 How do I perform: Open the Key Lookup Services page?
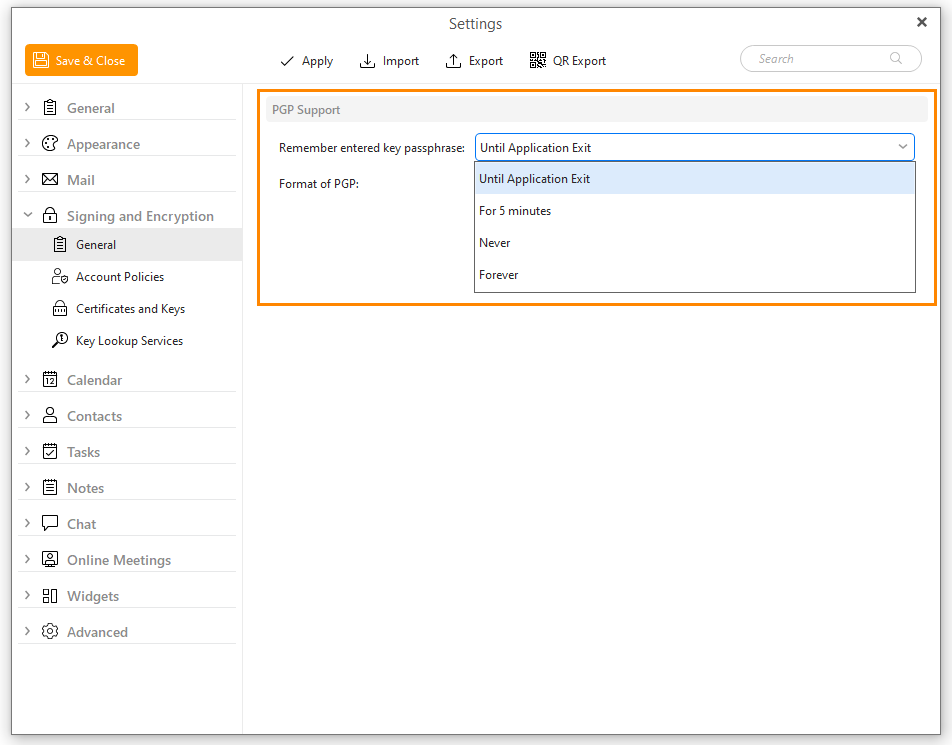(x=128, y=341)
